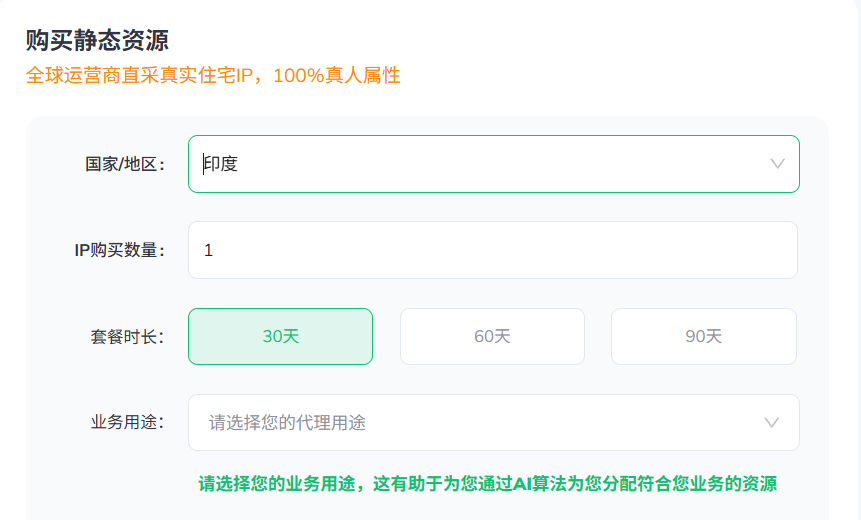
Task: Click the quantity value 1
Action: point(209,250)
